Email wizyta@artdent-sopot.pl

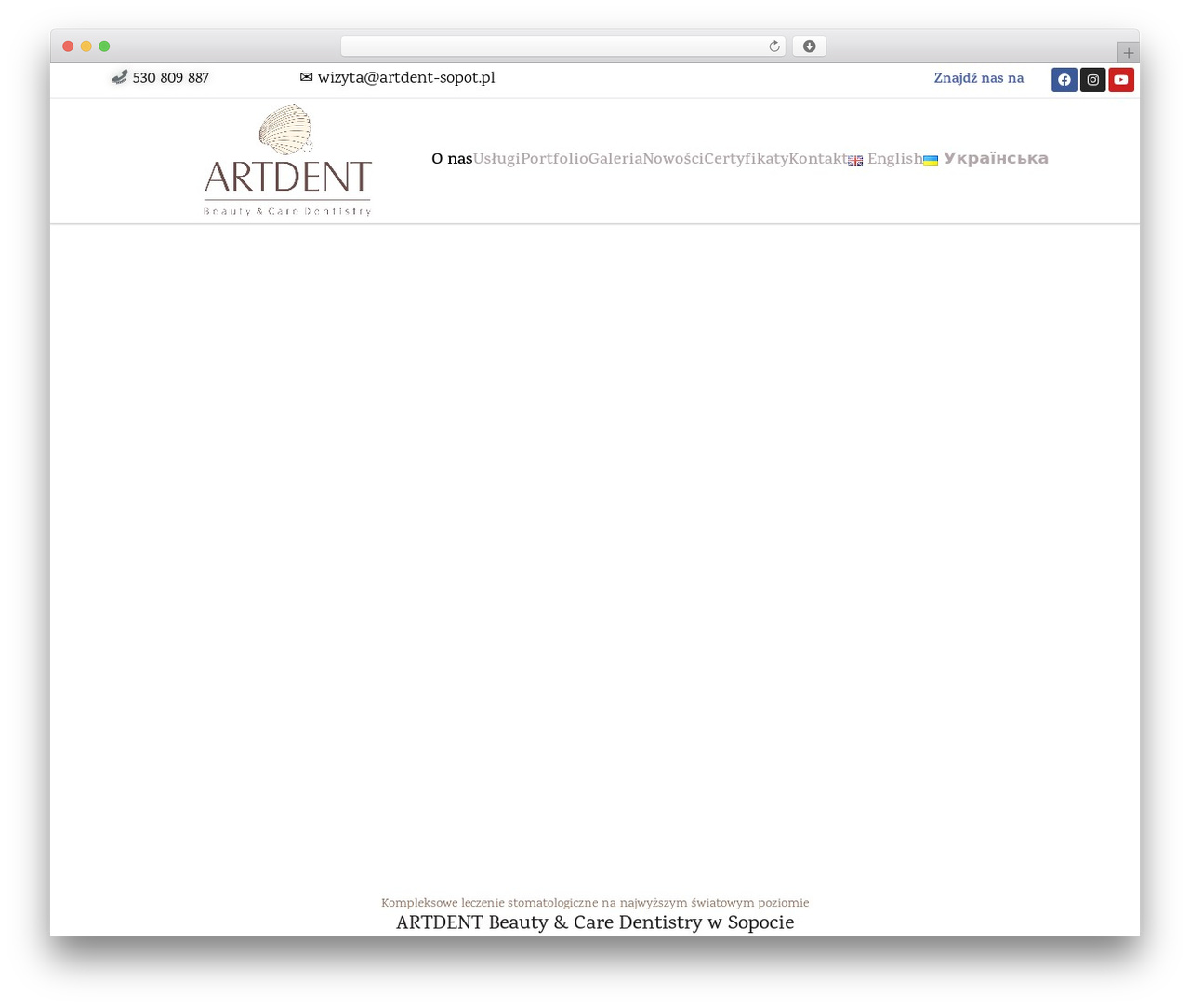pos(406,78)
